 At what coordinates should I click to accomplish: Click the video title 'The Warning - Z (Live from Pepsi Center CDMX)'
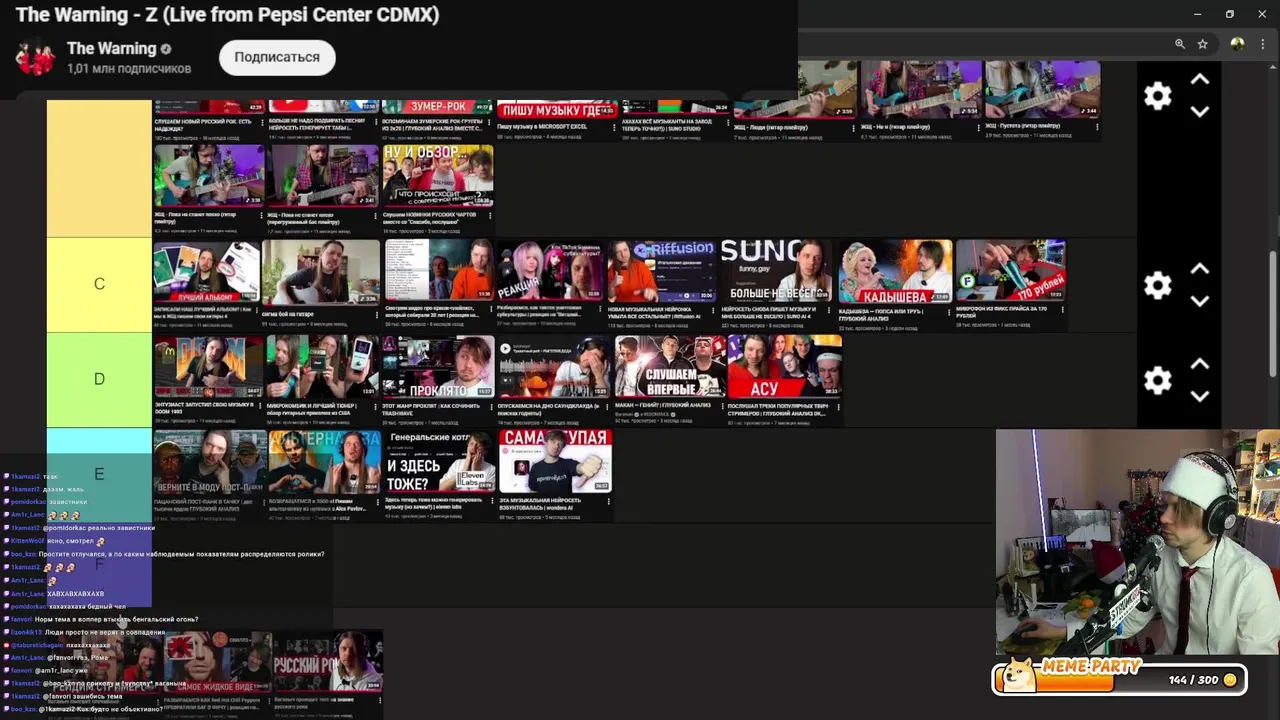coord(227,15)
